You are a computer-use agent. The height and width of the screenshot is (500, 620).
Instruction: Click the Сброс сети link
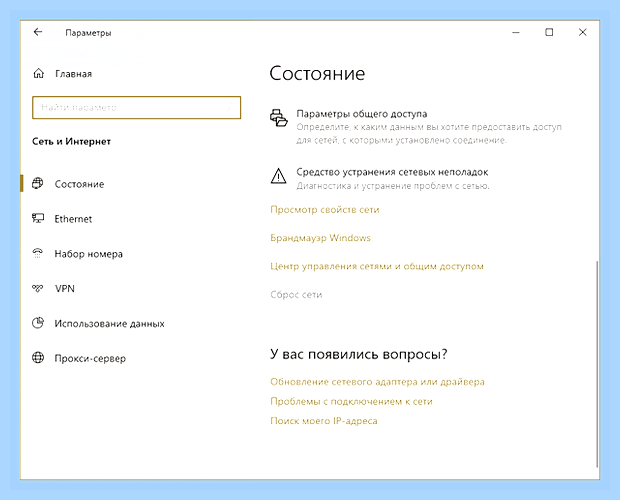pyautogui.click(x=296, y=295)
